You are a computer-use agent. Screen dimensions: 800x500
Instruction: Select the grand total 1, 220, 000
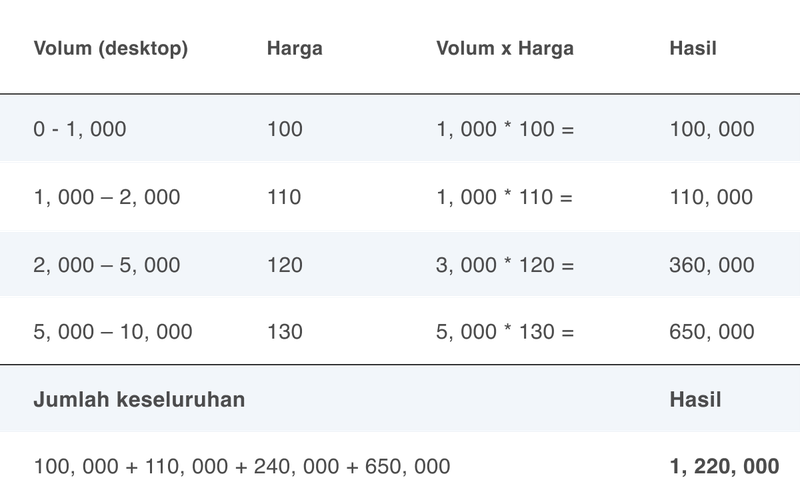click(723, 465)
